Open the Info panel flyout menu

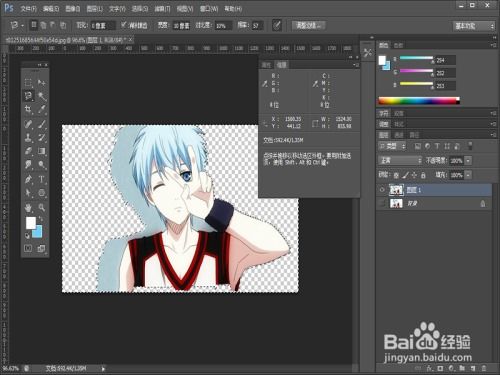click(356, 65)
